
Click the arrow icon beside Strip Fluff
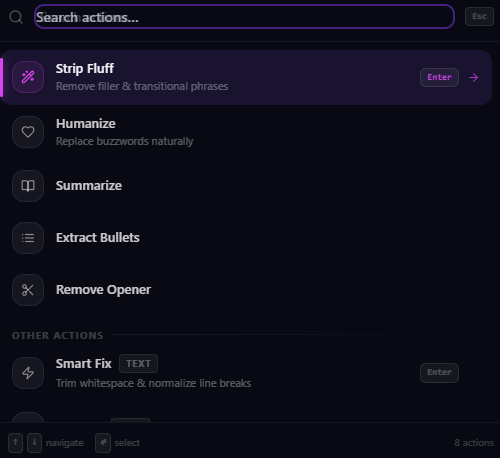tap(473, 78)
